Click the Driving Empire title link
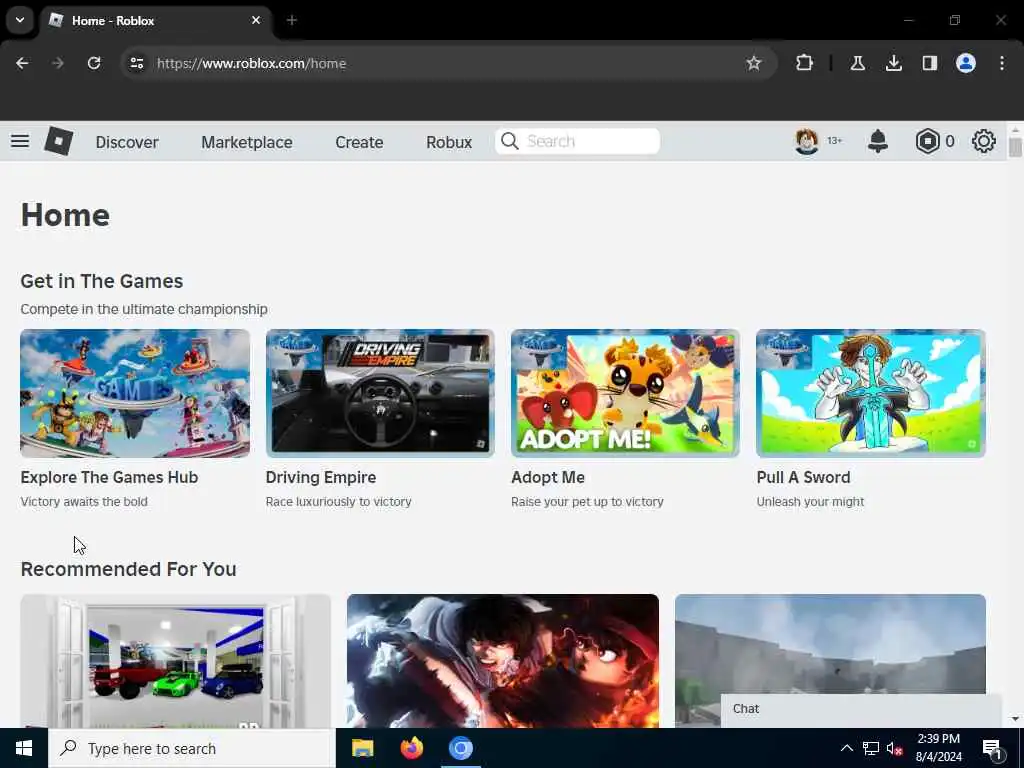 [321, 477]
